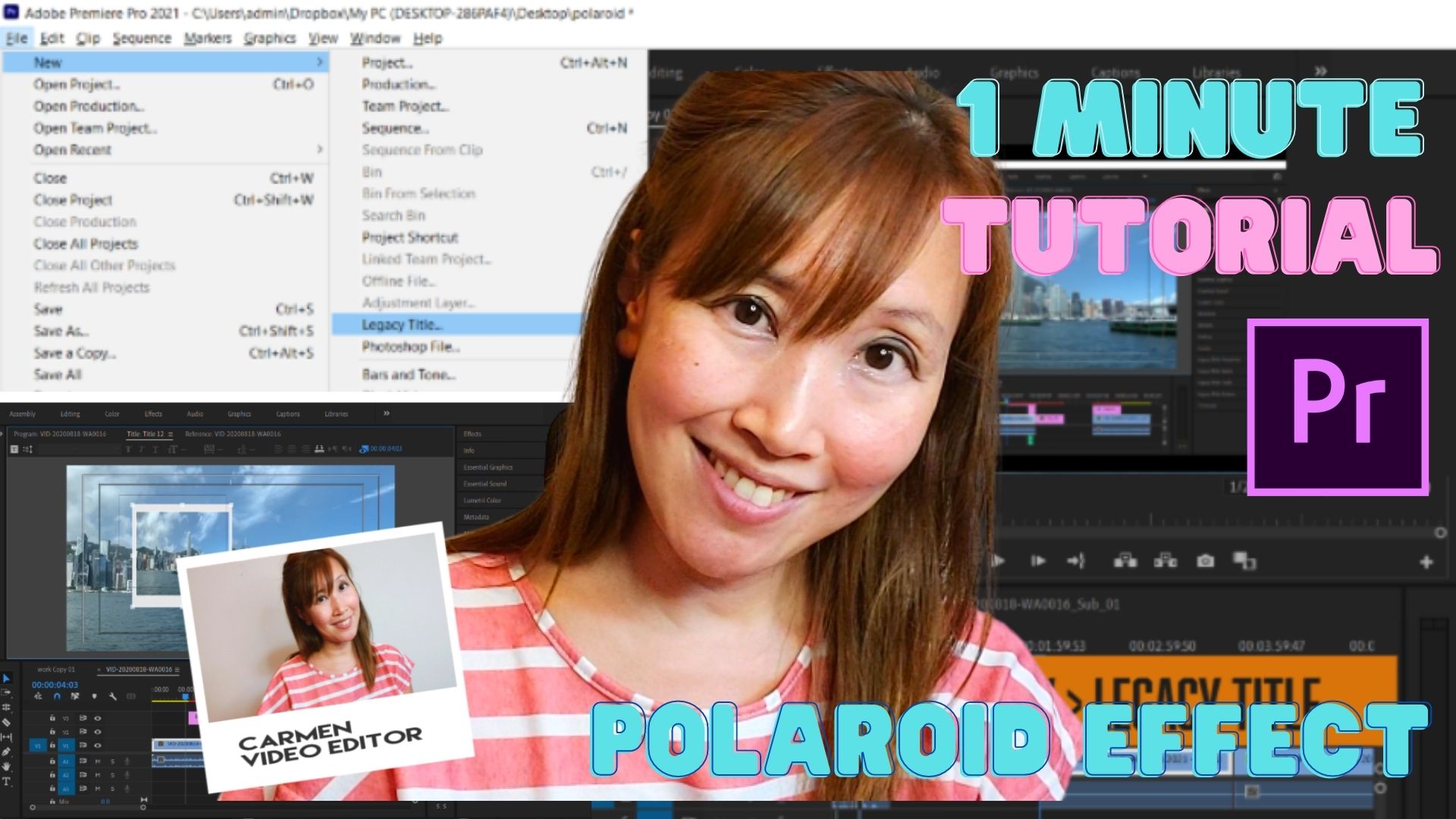Image resolution: width=1456 pixels, height=819 pixels.
Task: Open the Markers menu
Action: tap(208, 38)
